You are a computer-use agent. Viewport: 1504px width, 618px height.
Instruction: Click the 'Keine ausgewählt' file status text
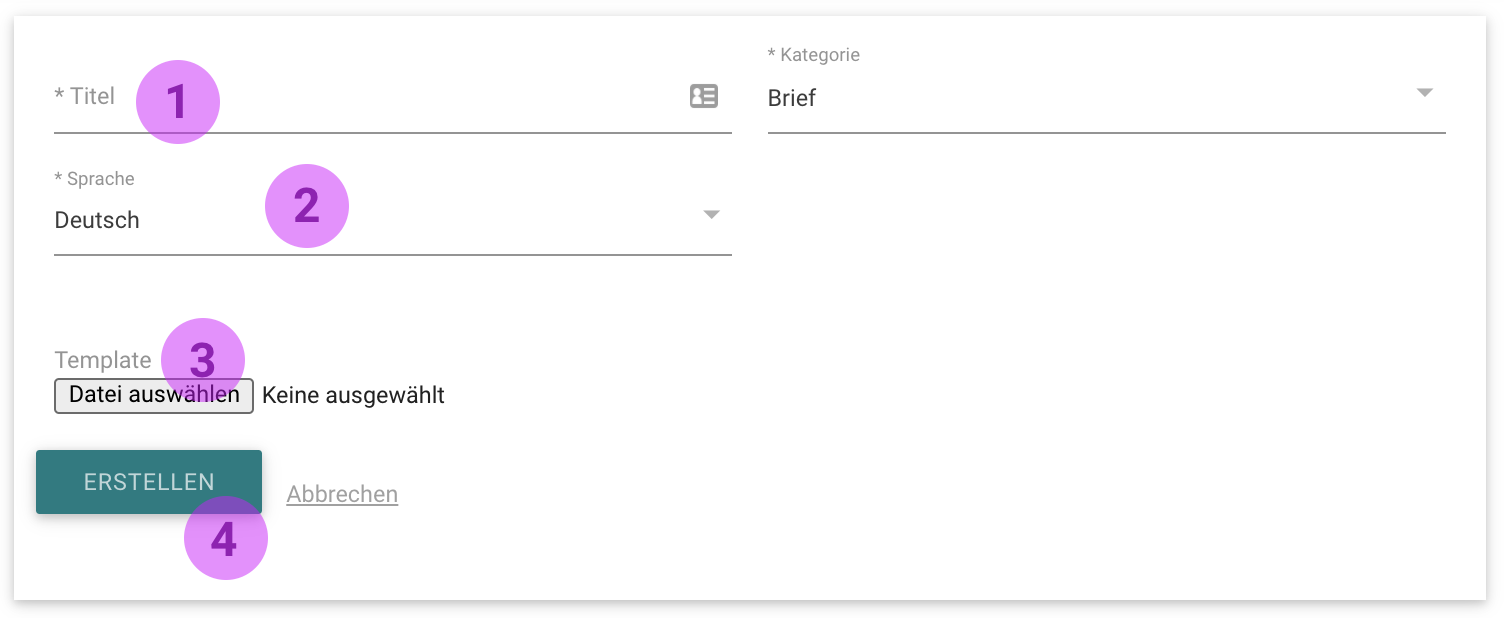pos(353,395)
